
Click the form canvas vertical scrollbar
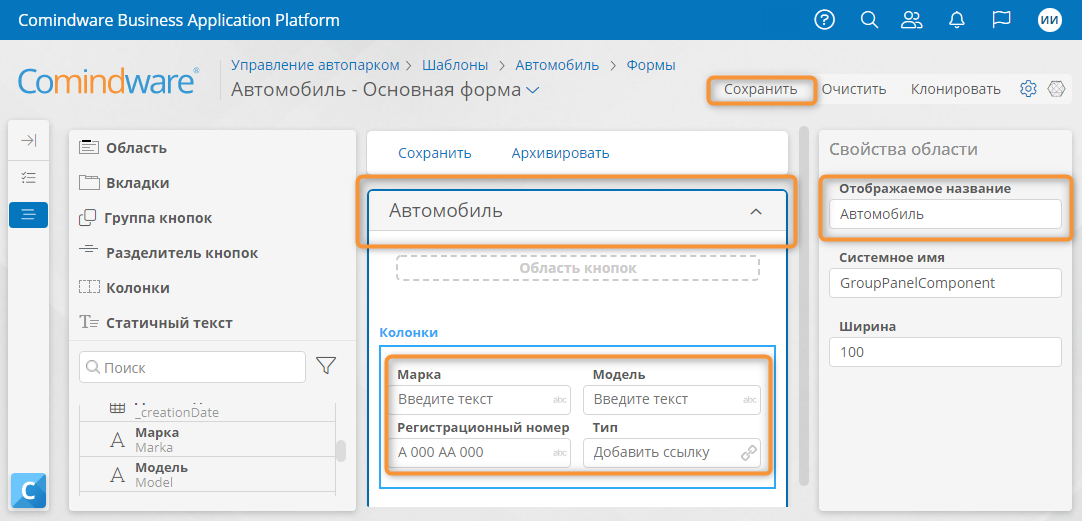click(803, 306)
